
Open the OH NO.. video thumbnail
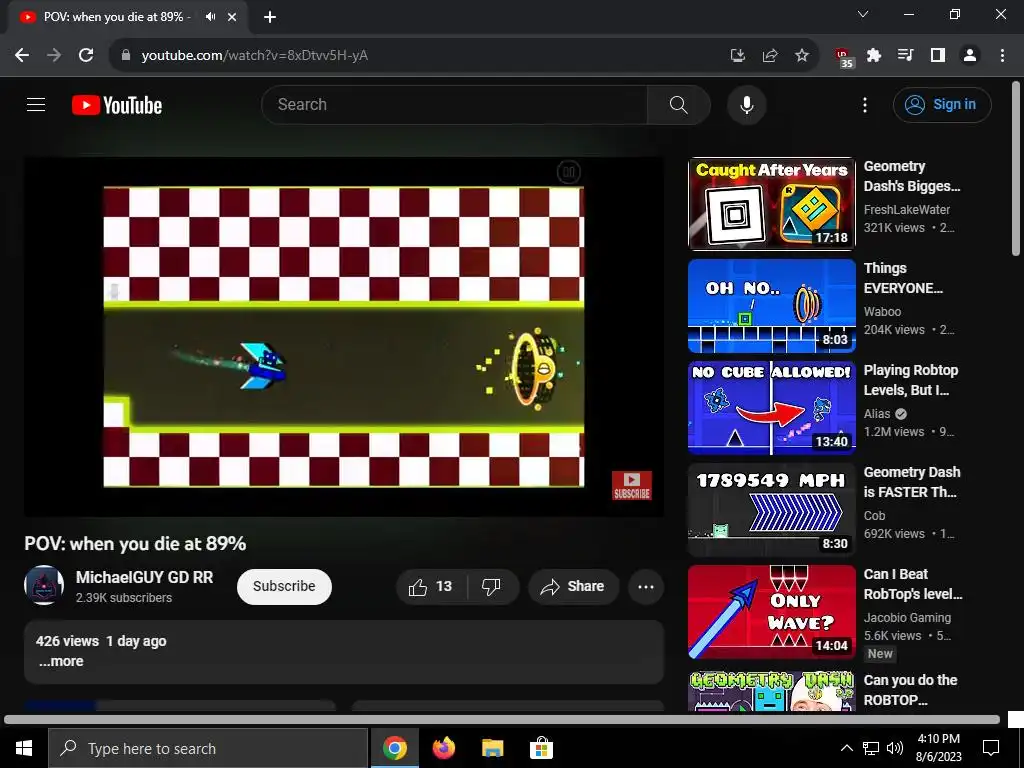tap(771, 306)
